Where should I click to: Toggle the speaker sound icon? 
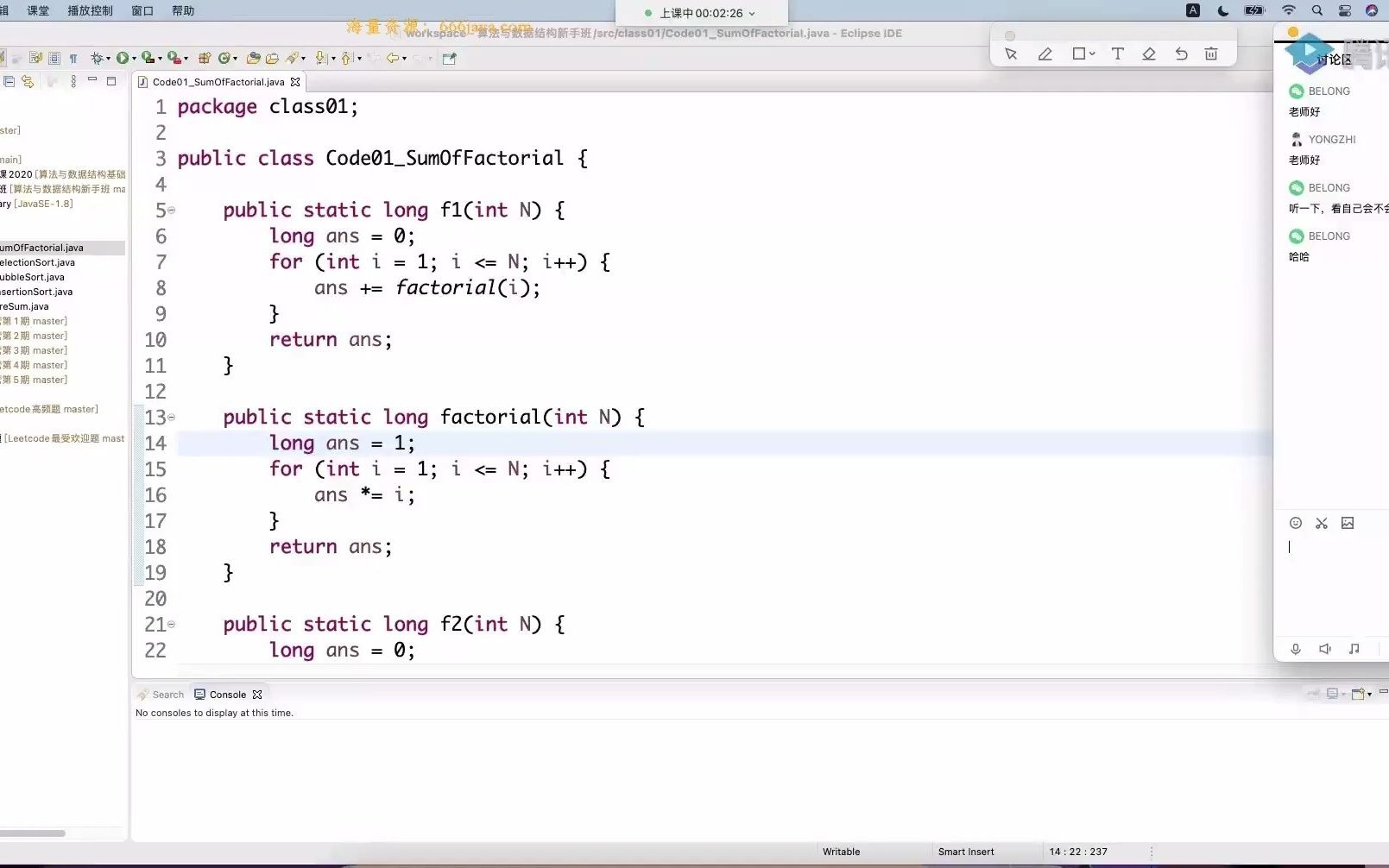click(x=1324, y=649)
